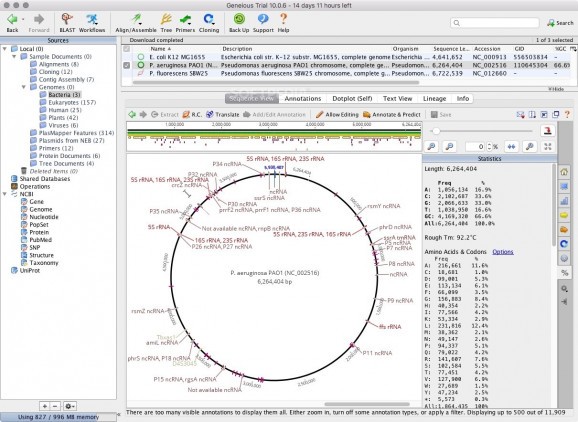
Task: Launch the Tree builder
Action: (166, 23)
